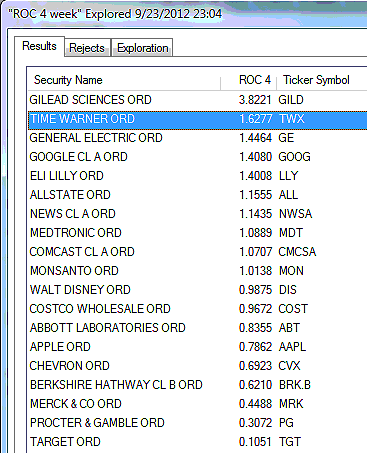Click the ROC value 1.4008
The image size is (367, 453).
[x=255, y=176]
